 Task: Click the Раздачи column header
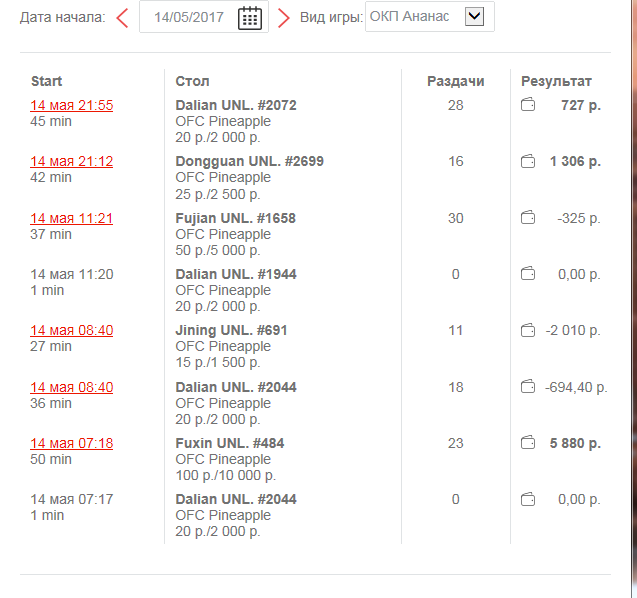(455, 81)
